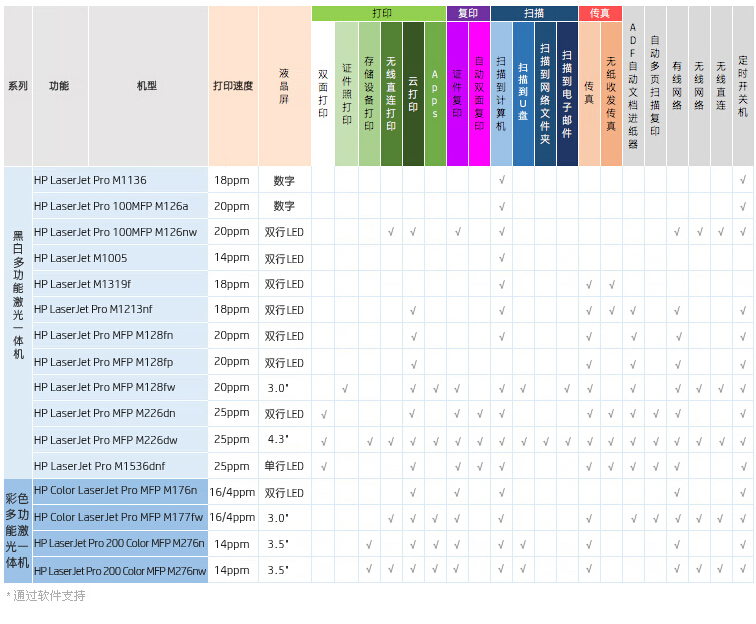Click the 单行LED screen value for M1536dnf
756x624 pixels.
284,466
